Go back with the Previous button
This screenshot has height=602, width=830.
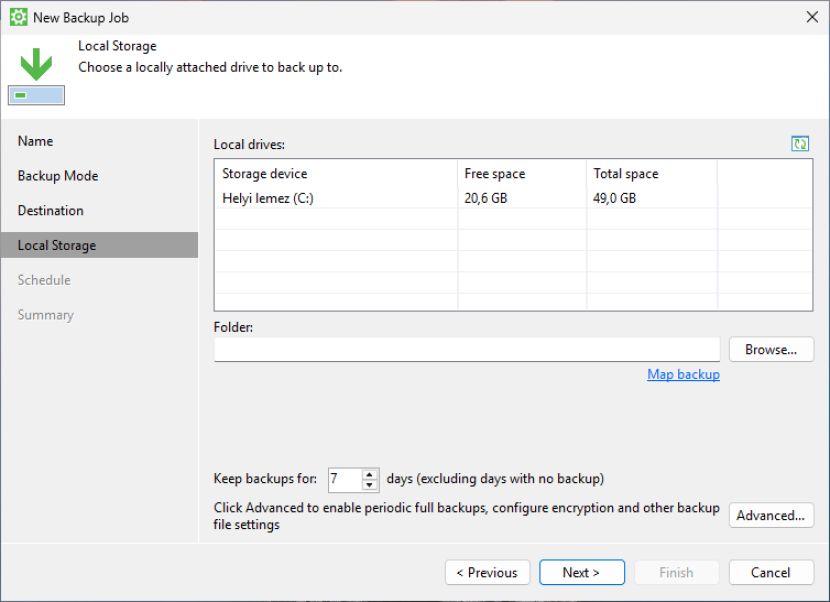point(488,572)
